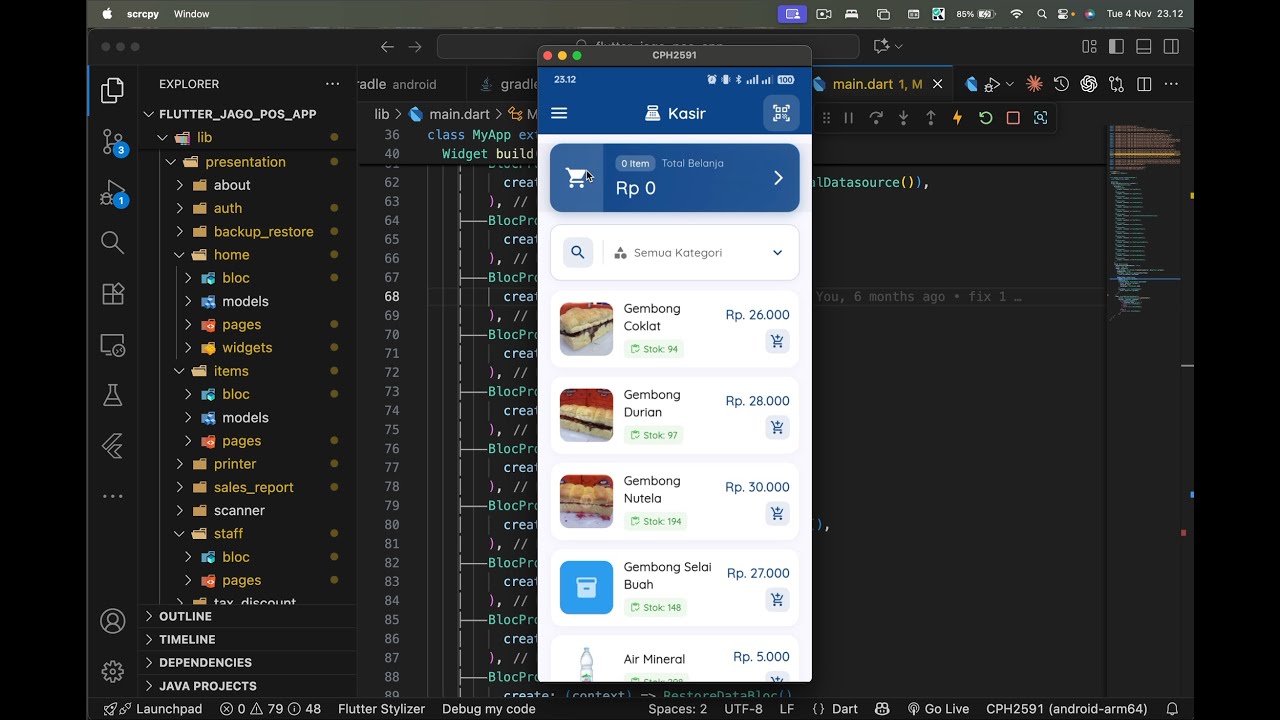The image size is (1280, 720).
Task: Add Gembong Durian to cart
Action: [777, 428]
